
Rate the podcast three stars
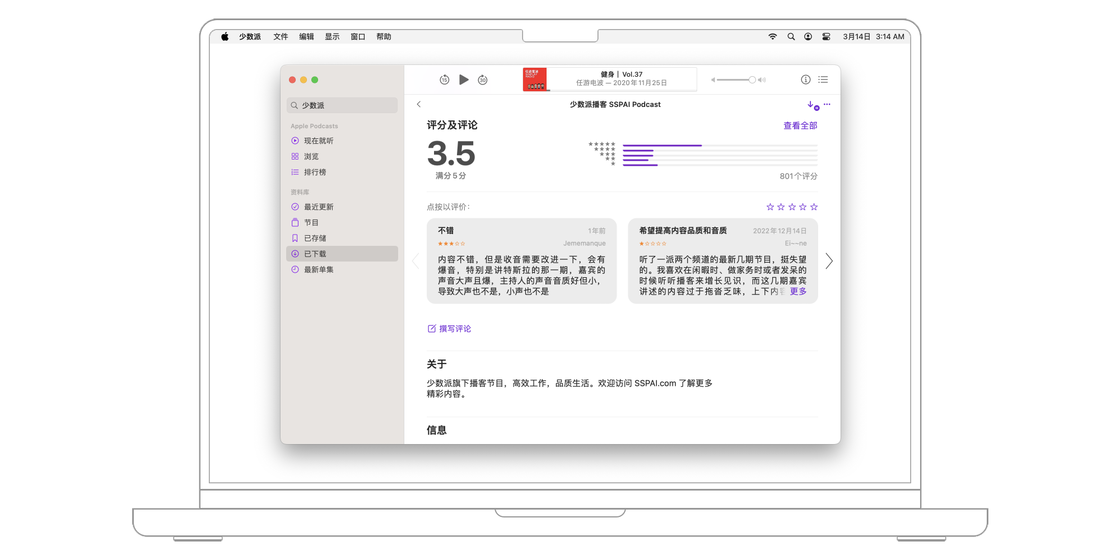pos(792,206)
